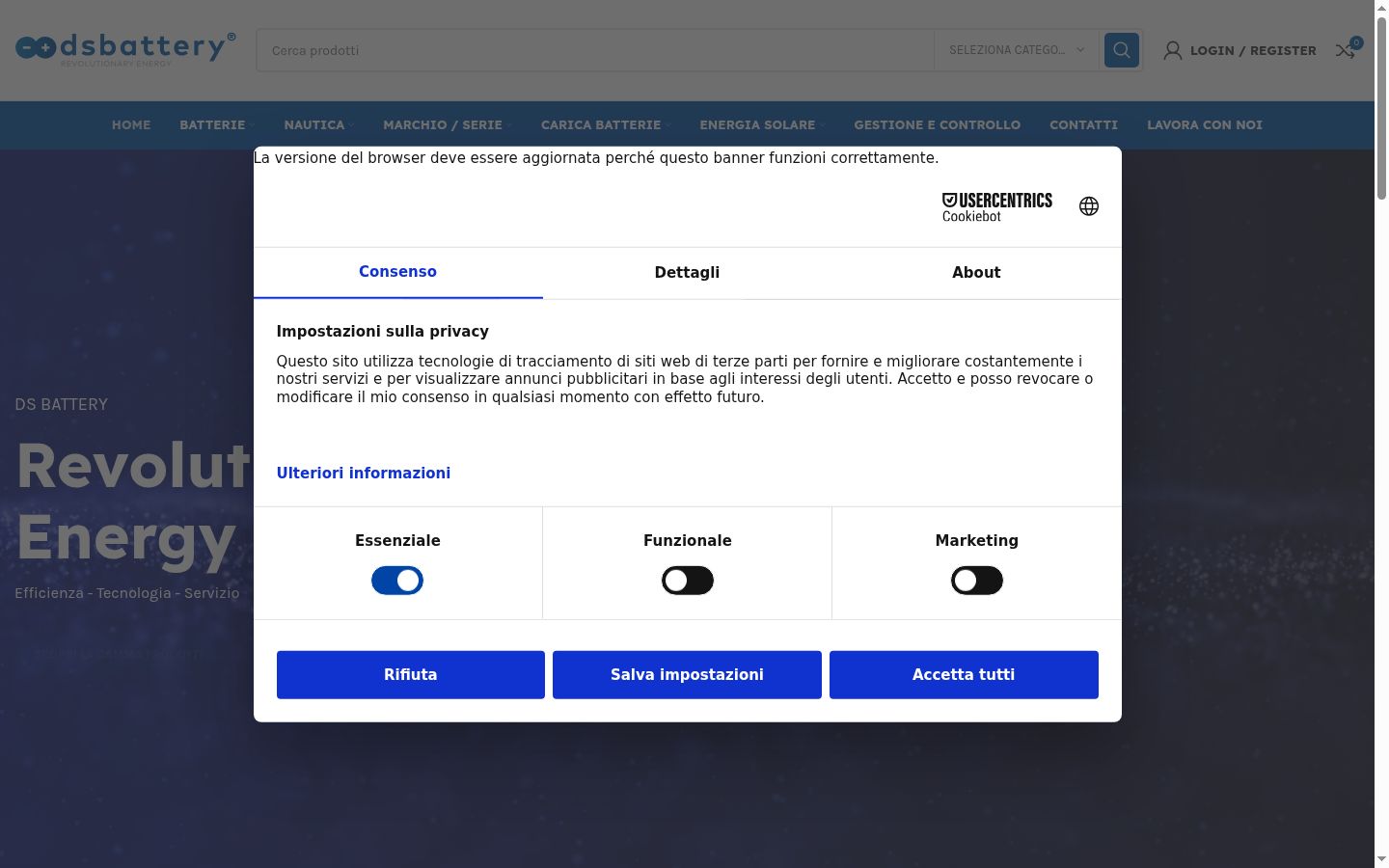
Task: Open the compare shuffle icon
Action: 1345,50
